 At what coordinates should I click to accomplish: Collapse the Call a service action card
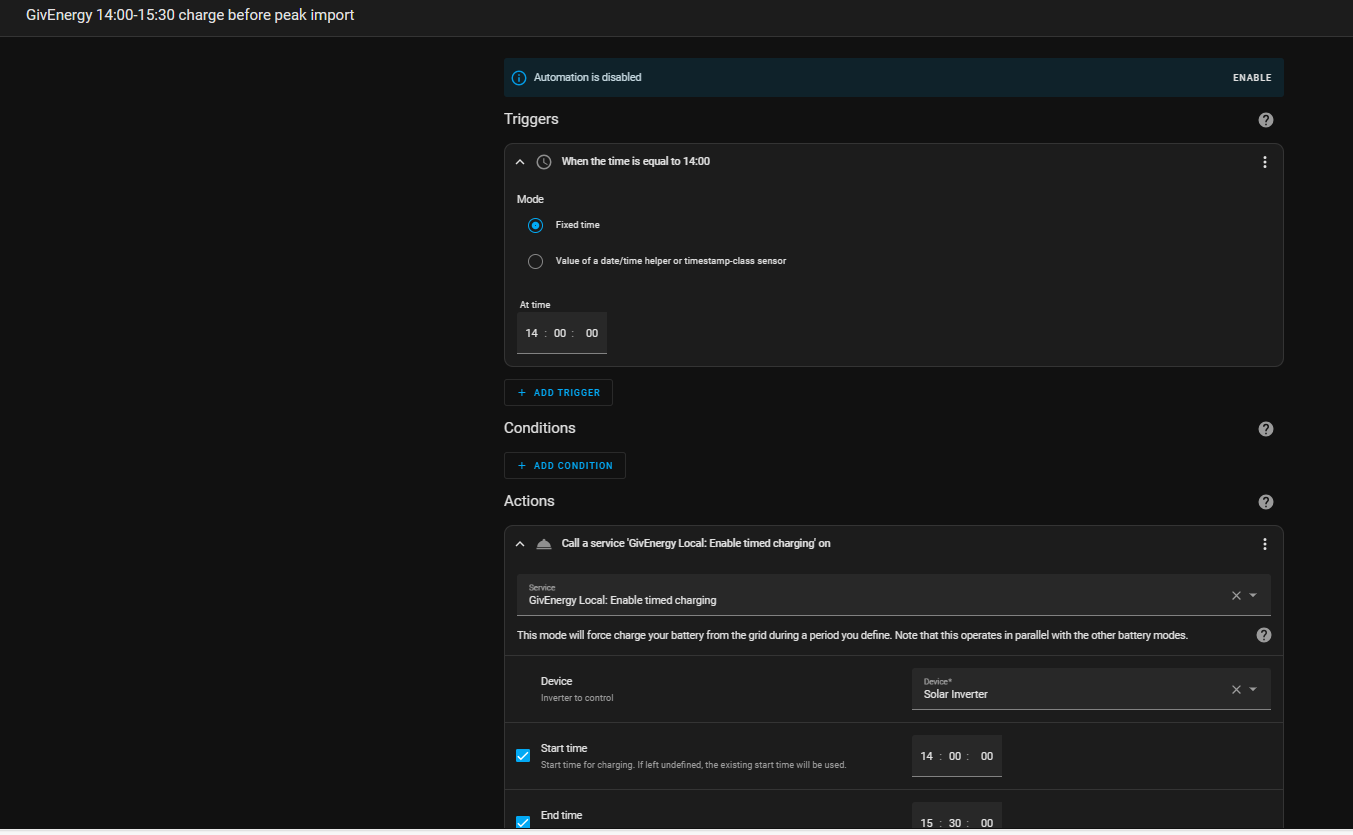[x=519, y=544]
